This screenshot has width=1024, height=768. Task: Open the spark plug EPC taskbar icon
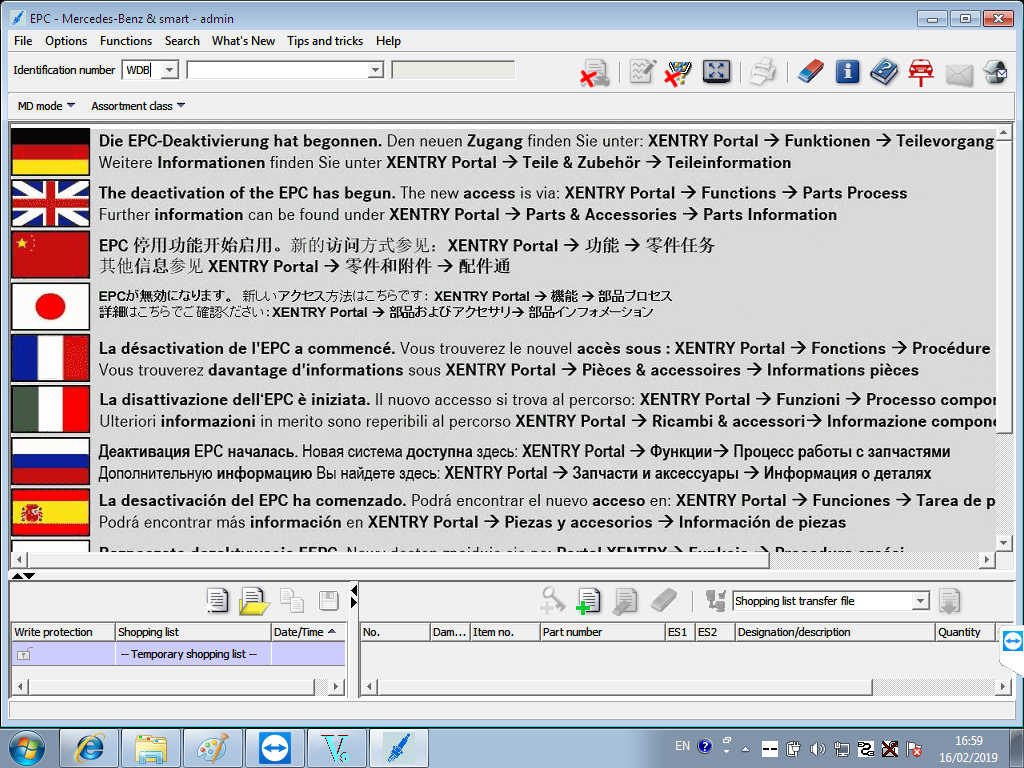pos(398,748)
